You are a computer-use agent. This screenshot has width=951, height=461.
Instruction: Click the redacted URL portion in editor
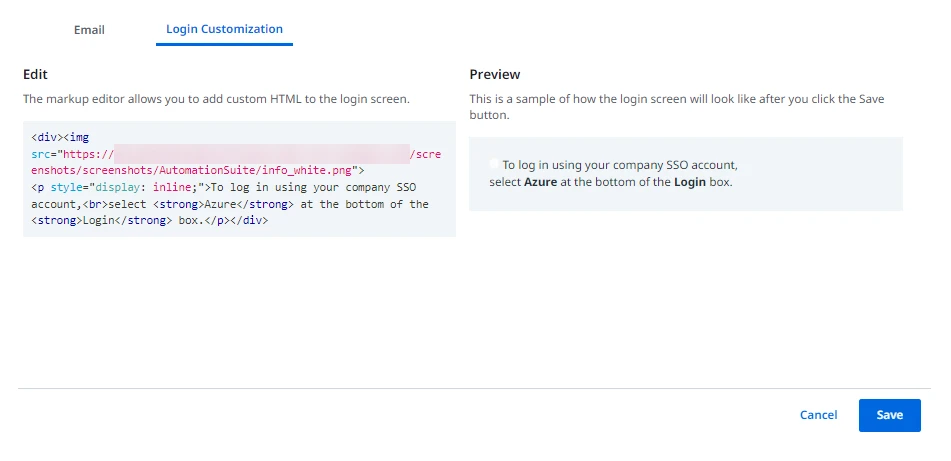click(262, 154)
